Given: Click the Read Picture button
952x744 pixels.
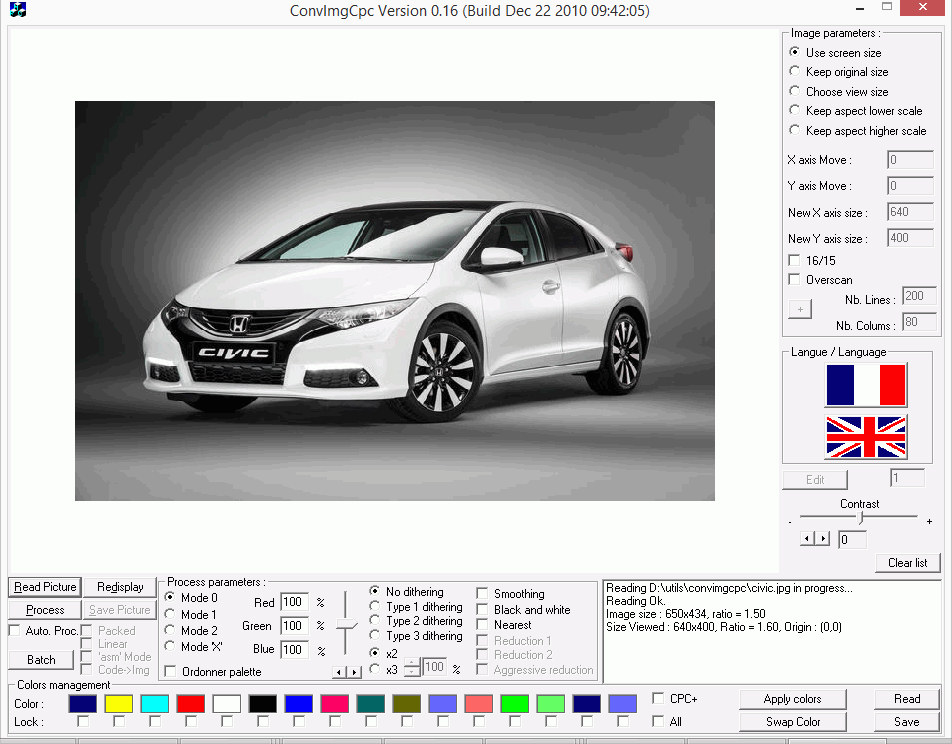Looking at the screenshot, I should pyautogui.click(x=45, y=587).
